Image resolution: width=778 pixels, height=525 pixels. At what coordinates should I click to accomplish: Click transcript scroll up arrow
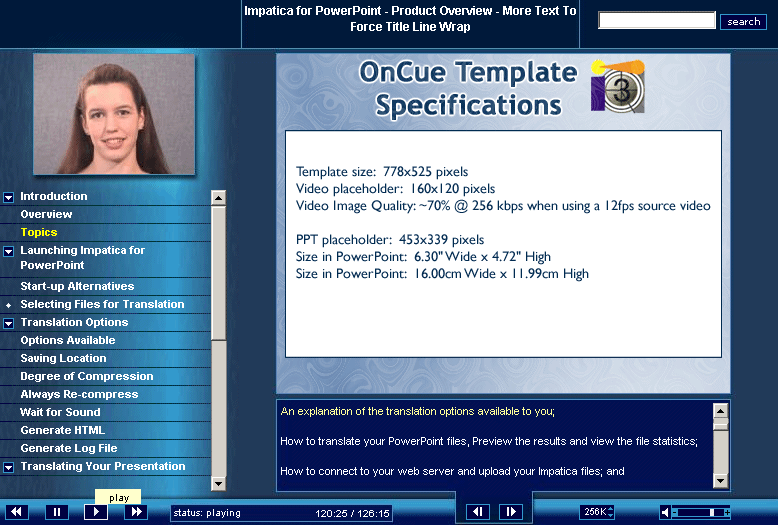[720, 411]
